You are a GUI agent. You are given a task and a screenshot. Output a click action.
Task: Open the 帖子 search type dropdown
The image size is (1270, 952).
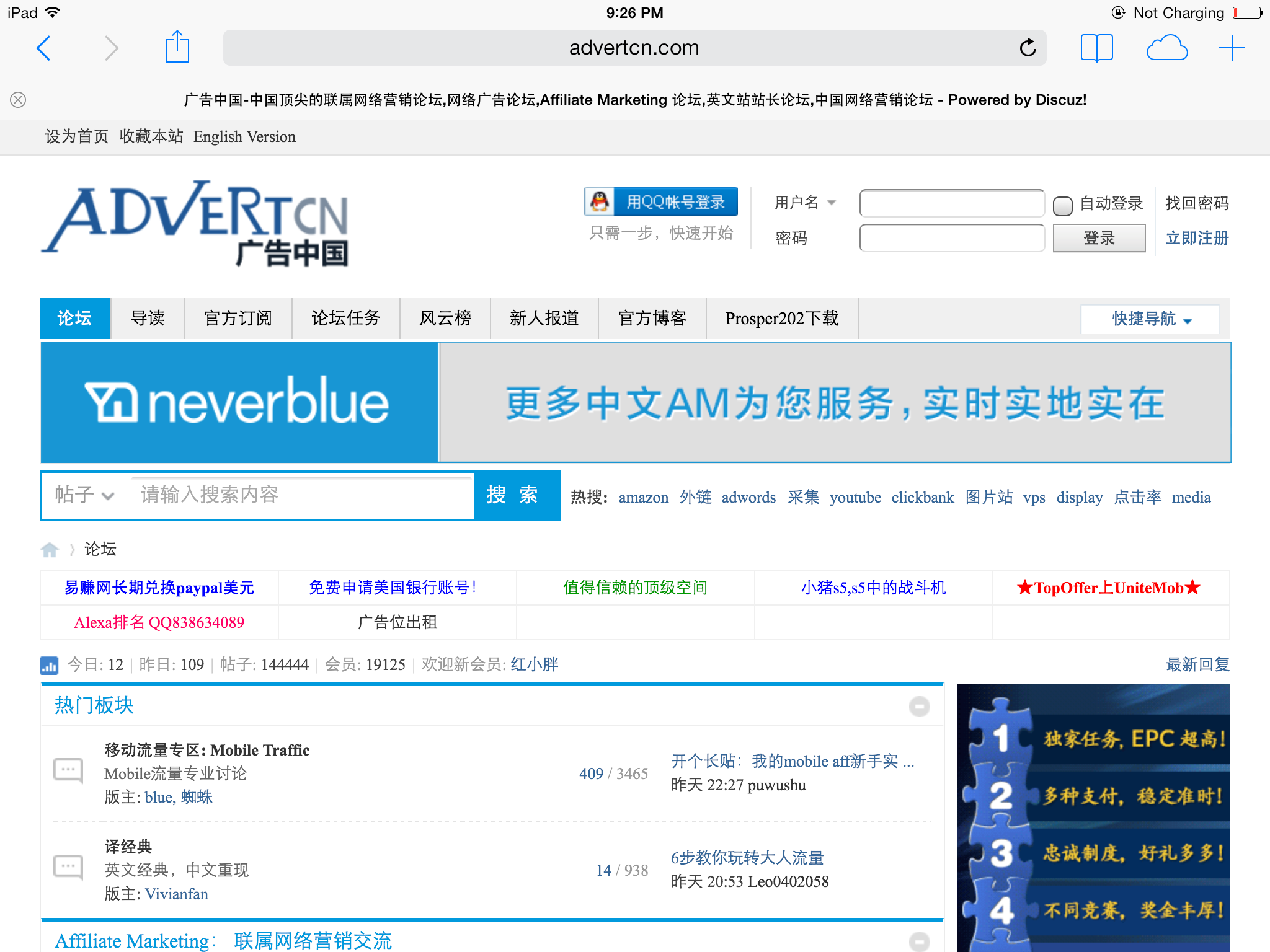84,495
